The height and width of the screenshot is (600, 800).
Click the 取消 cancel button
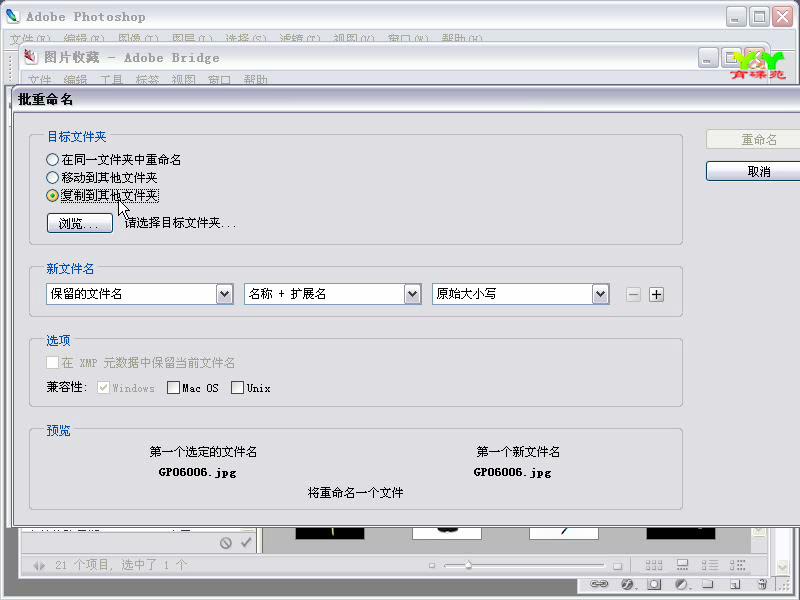click(x=753, y=171)
